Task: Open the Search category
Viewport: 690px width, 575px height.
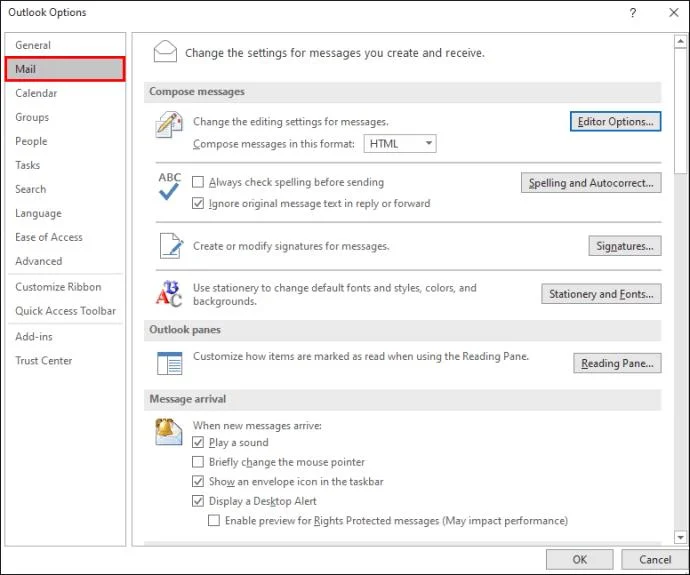Action: (65, 189)
